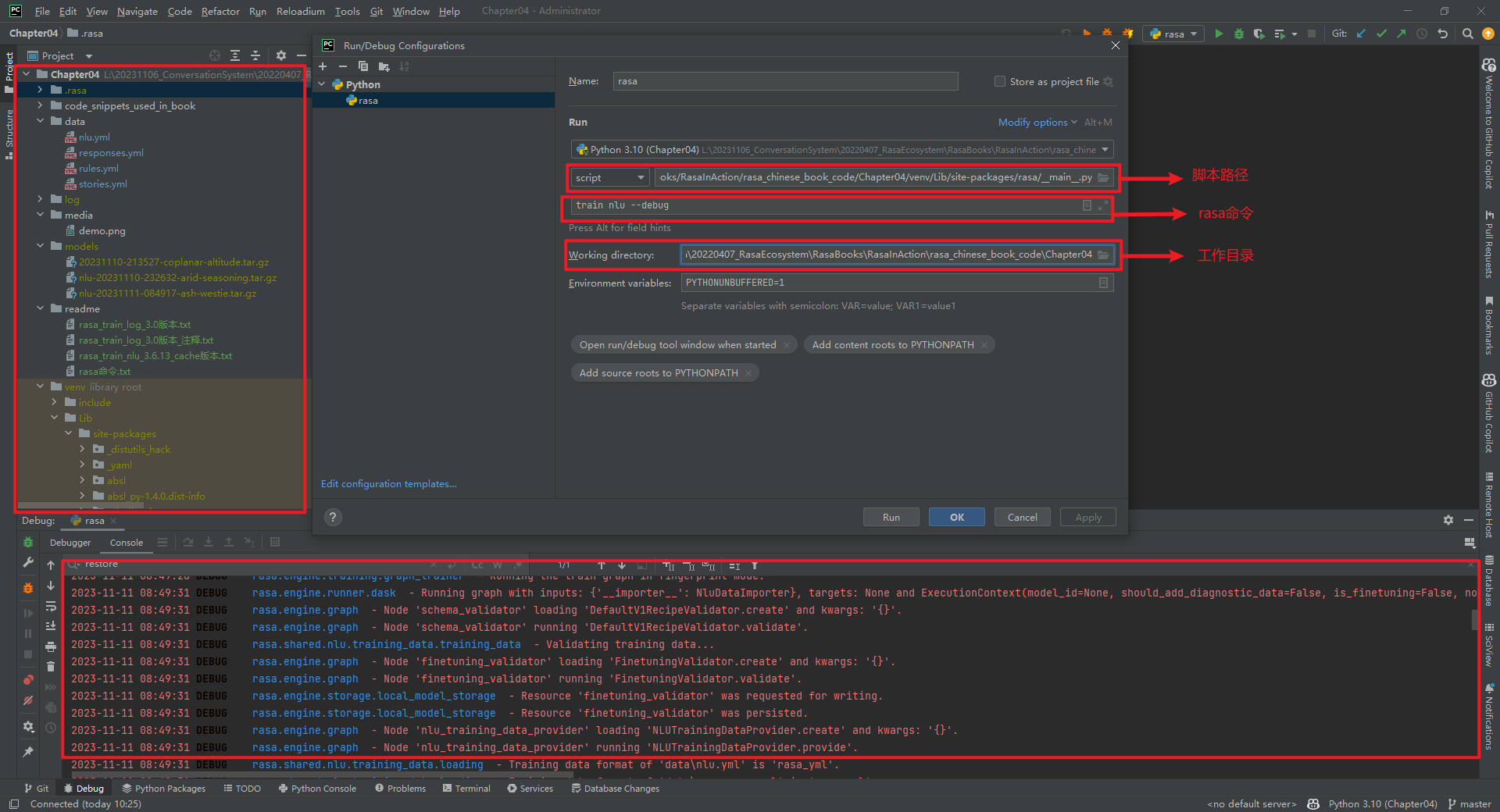Screen dimensions: 1500x812
Task: Click orange IDE update arrow icon
Action: click(x=1488, y=34)
